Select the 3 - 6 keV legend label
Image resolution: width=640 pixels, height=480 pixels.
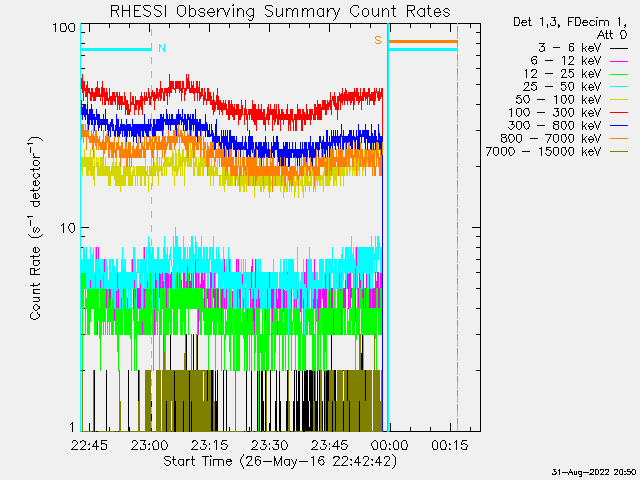(569, 48)
